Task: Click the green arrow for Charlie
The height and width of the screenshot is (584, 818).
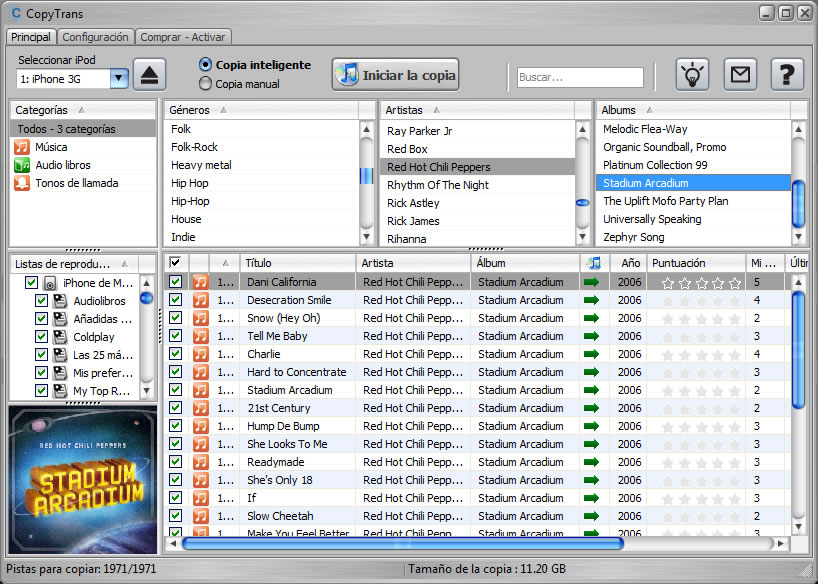Action: point(592,354)
